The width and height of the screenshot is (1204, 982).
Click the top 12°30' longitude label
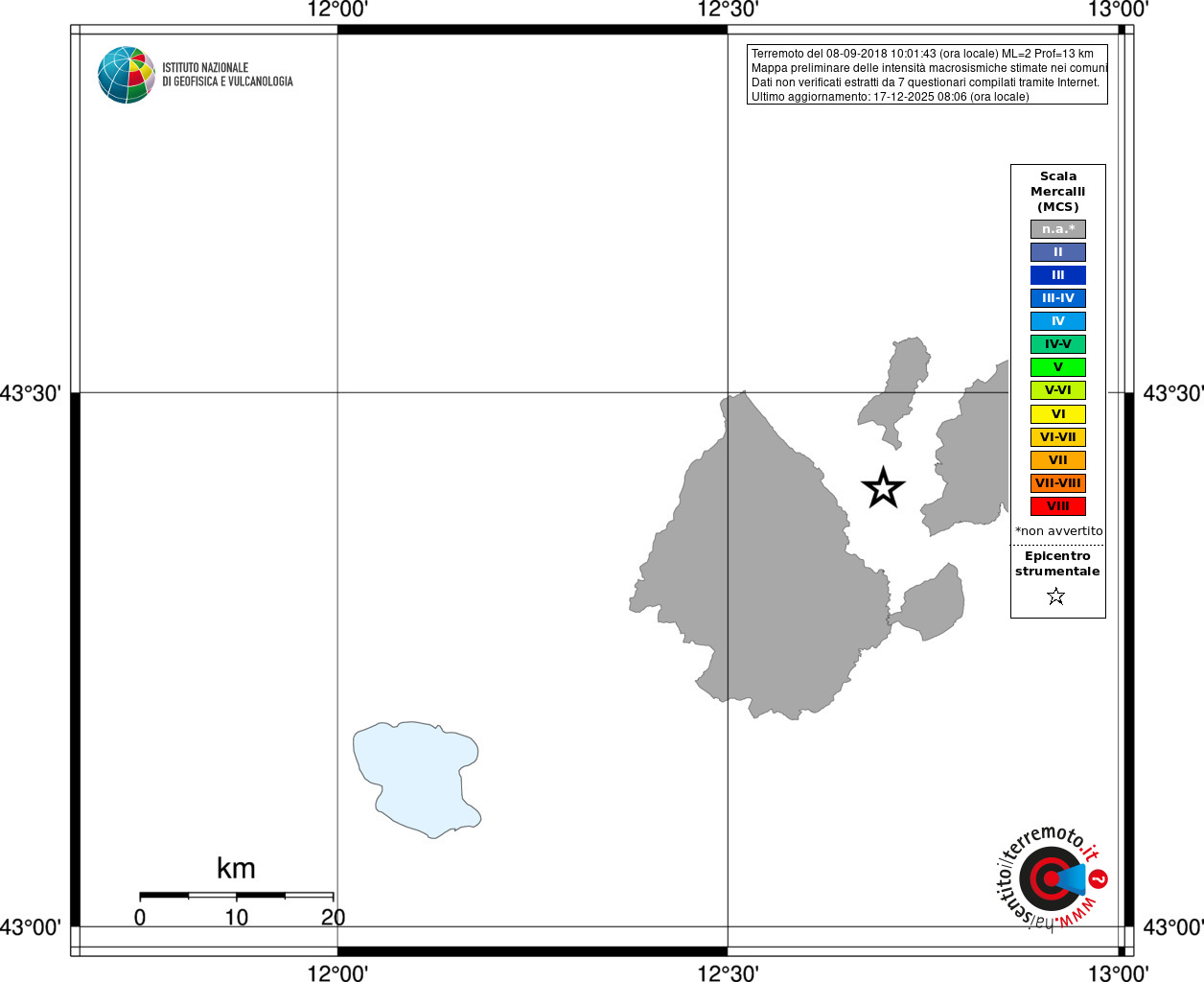click(x=728, y=10)
